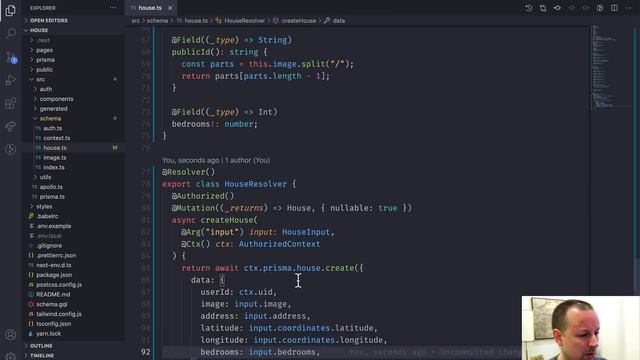Expand the styles folder
Screen dimensions: 640x360
tap(73, 207)
